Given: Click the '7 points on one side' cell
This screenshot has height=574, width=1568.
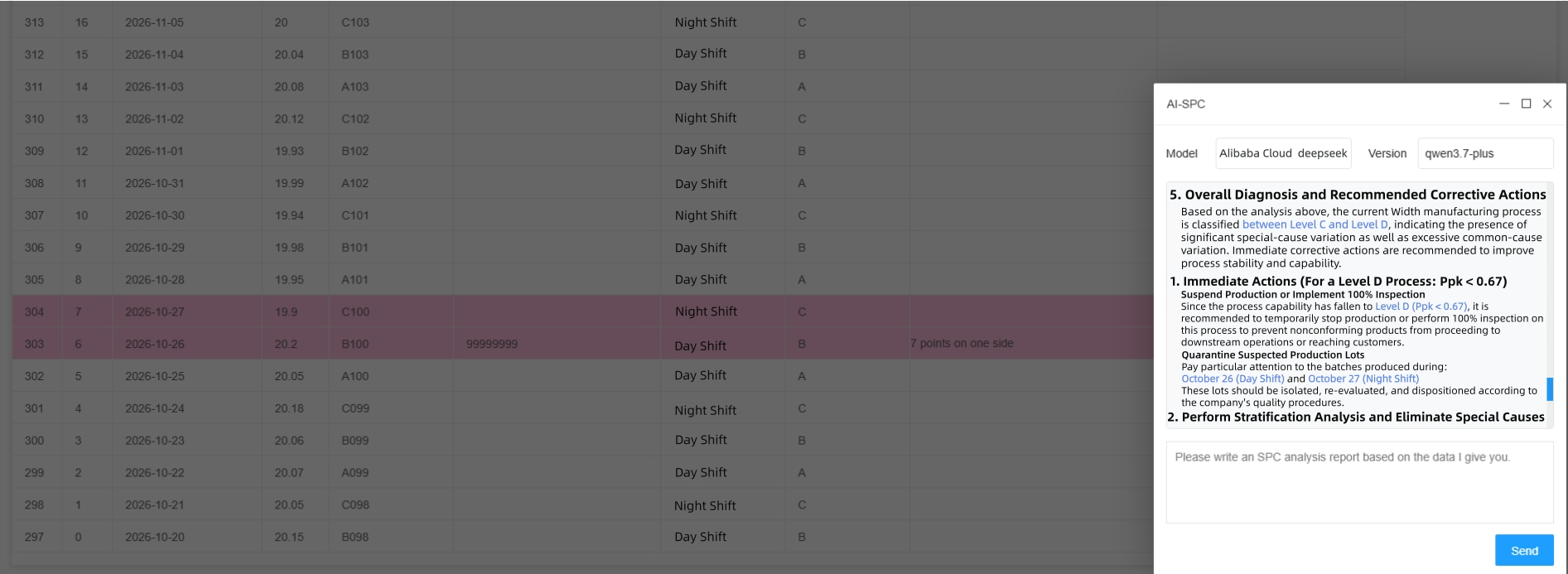Looking at the screenshot, I should 962,344.
